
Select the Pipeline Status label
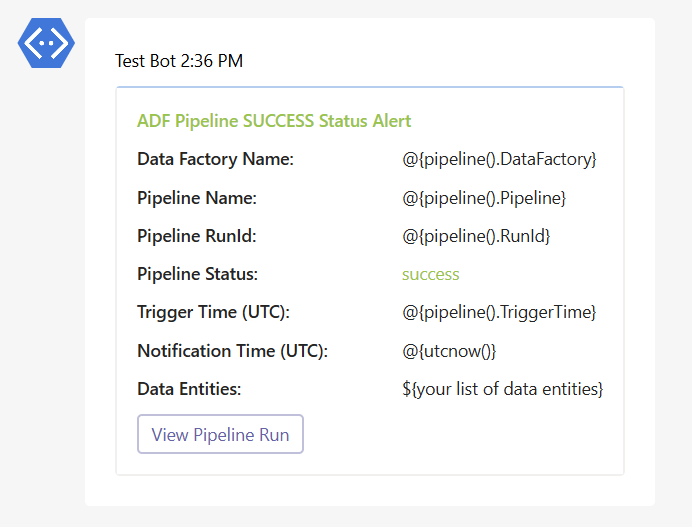(x=197, y=274)
